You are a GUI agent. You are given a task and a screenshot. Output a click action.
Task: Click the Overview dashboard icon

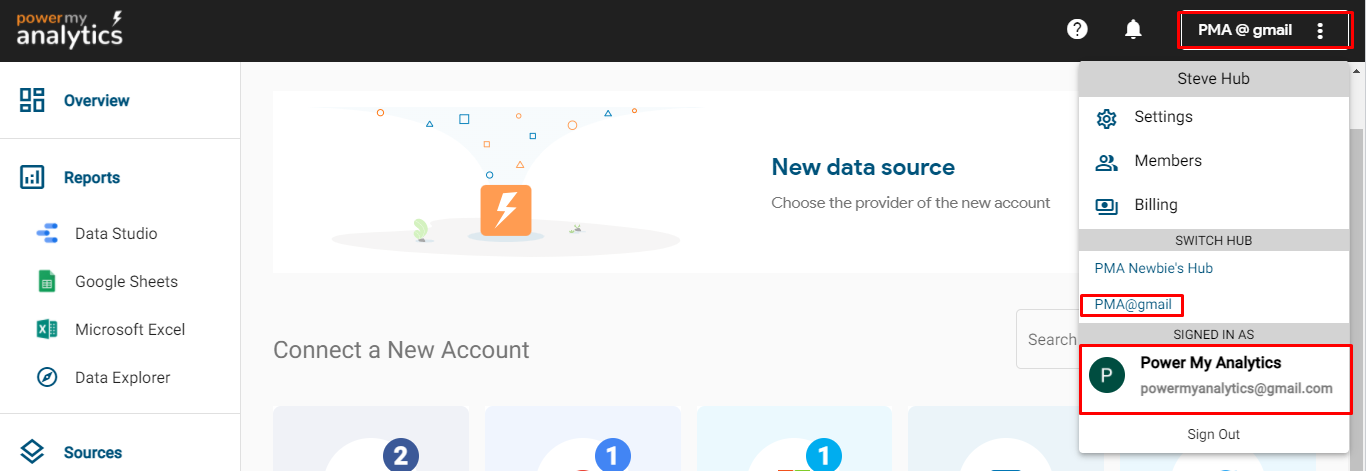[32, 100]
